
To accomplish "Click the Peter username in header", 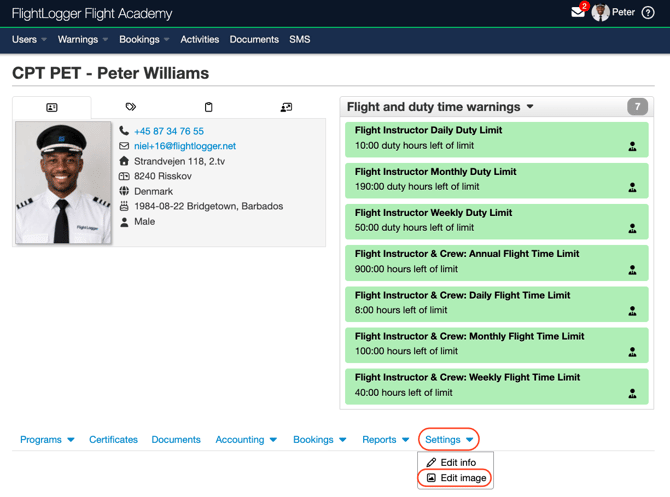I will pyautogui.click(x=623, y=12).
